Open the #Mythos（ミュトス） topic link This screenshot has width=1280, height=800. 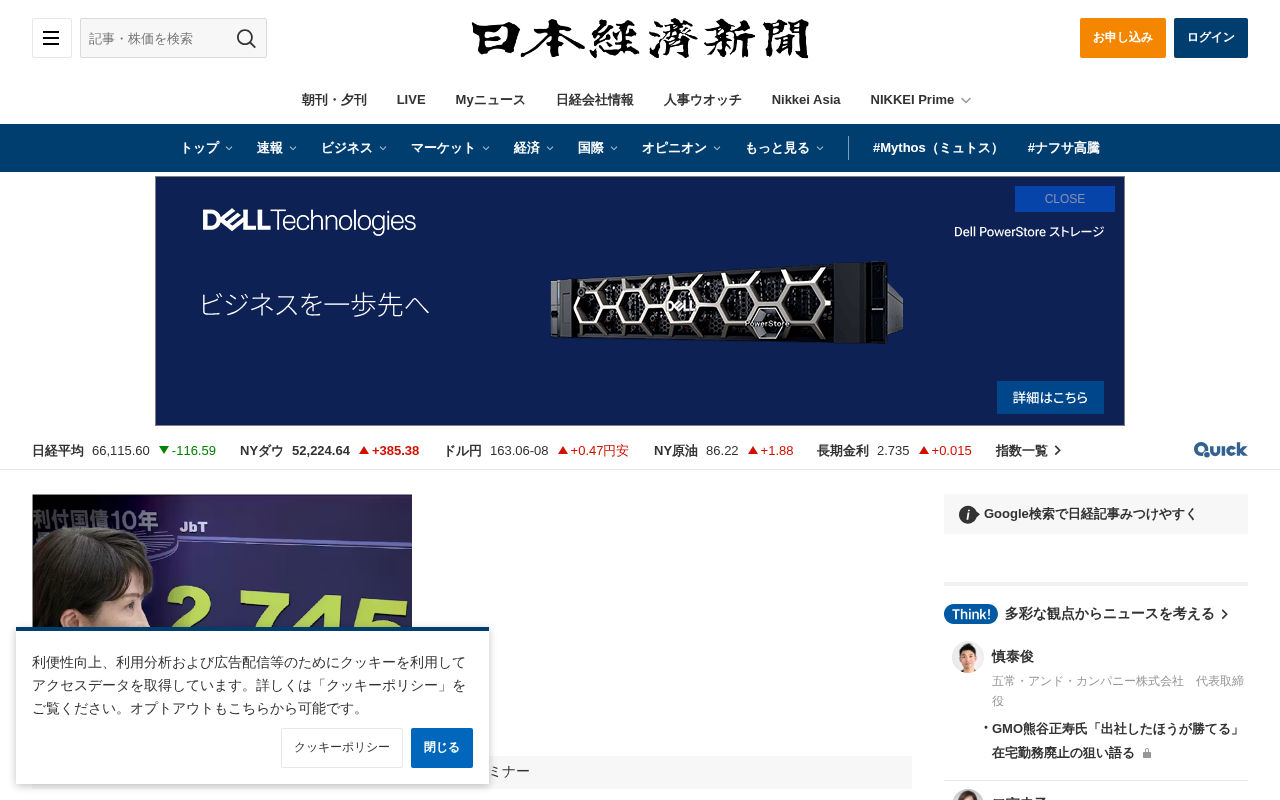pos(938,148)
